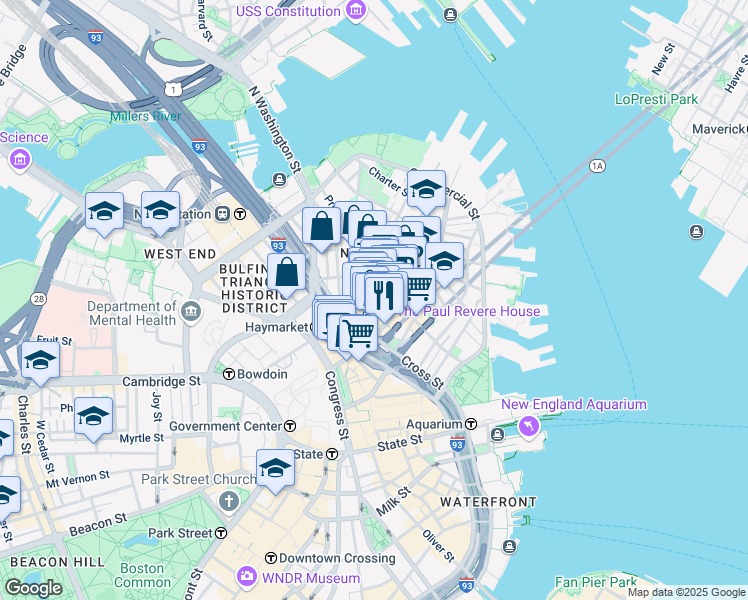Select the Bowdoin T station icon

click(229, 374)
